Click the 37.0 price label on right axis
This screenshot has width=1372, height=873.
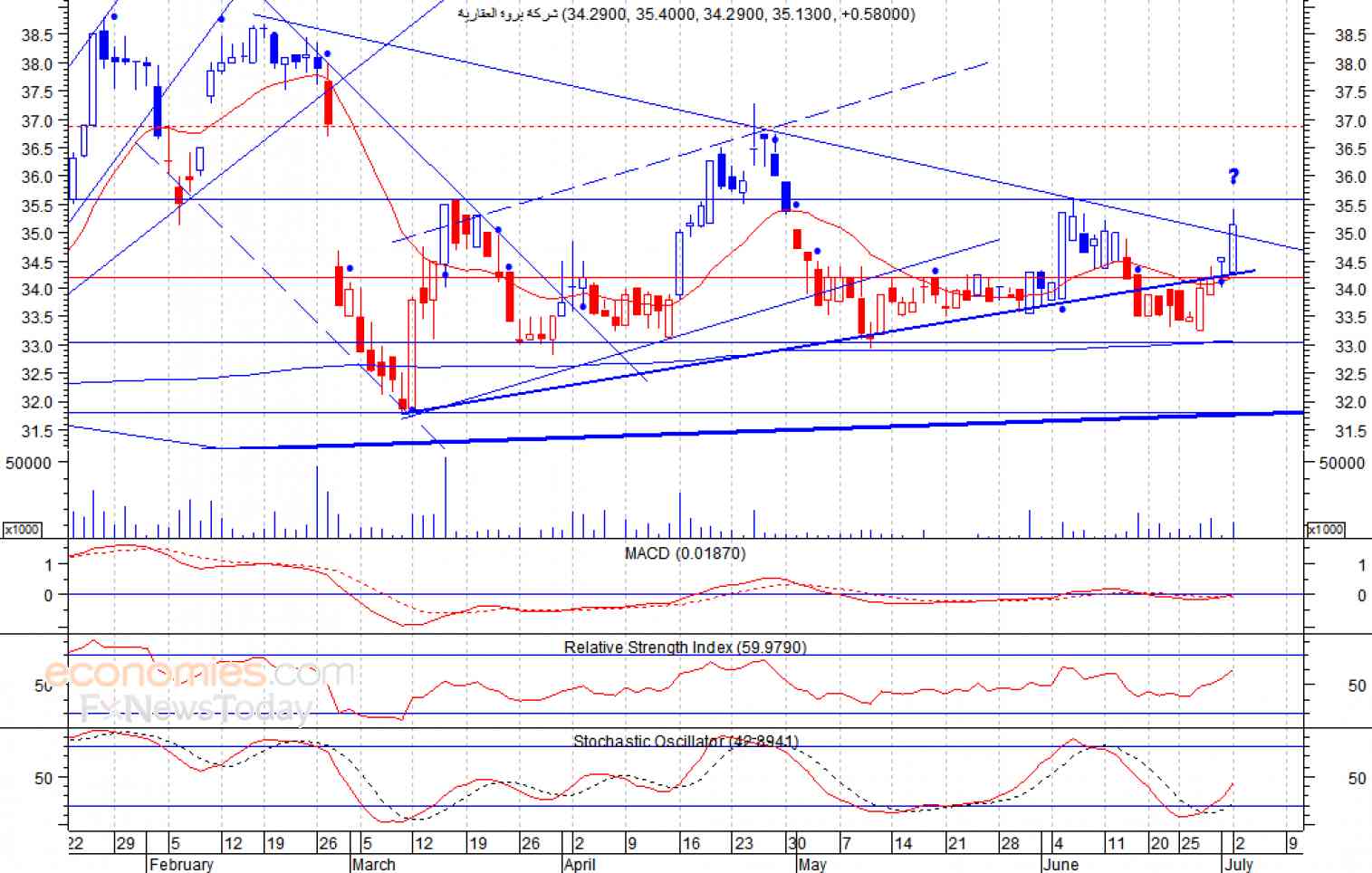(1350, 120)
